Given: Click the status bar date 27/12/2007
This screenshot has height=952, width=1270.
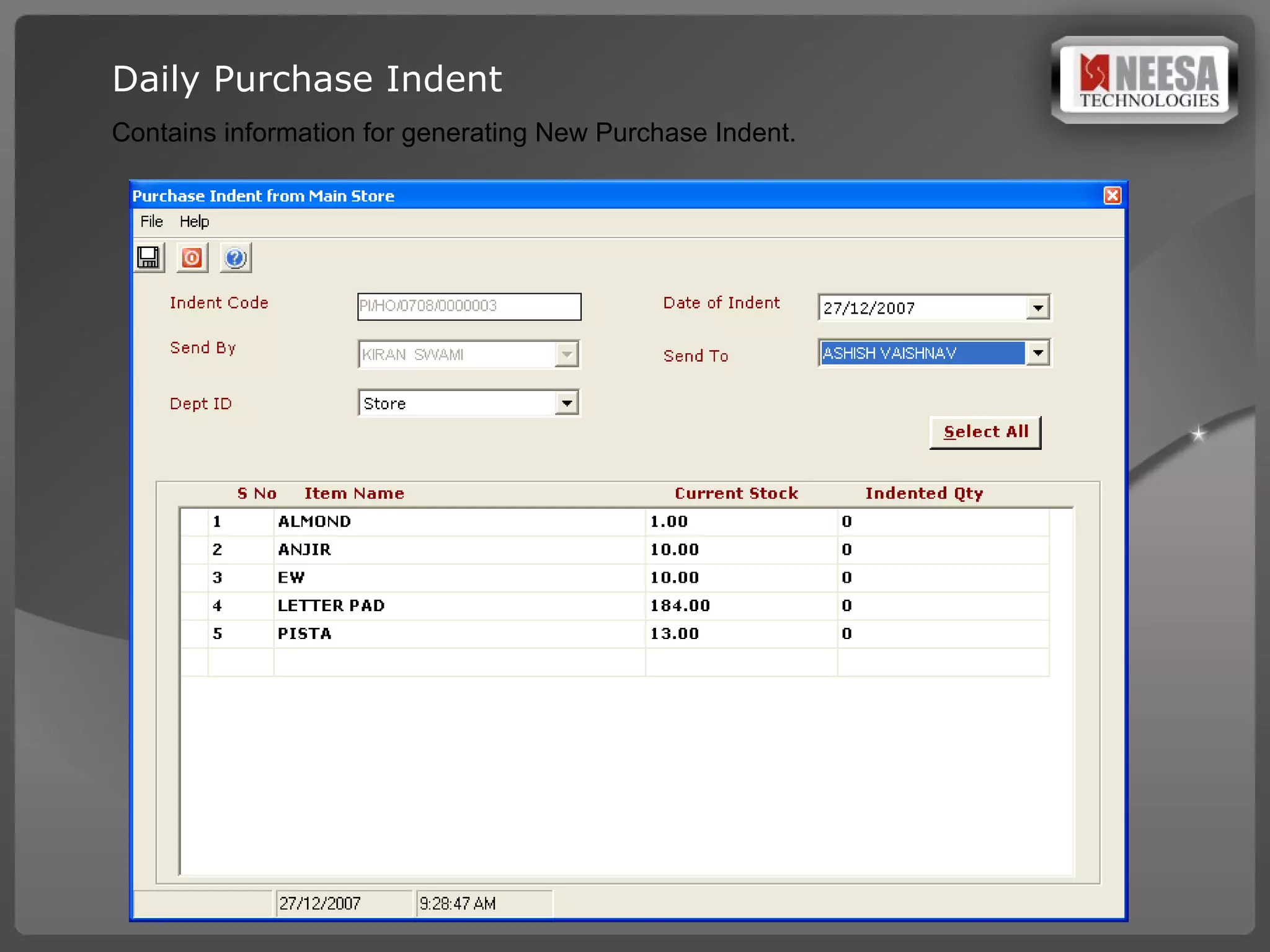Looking at the screenshot, I should coord(344,904).
